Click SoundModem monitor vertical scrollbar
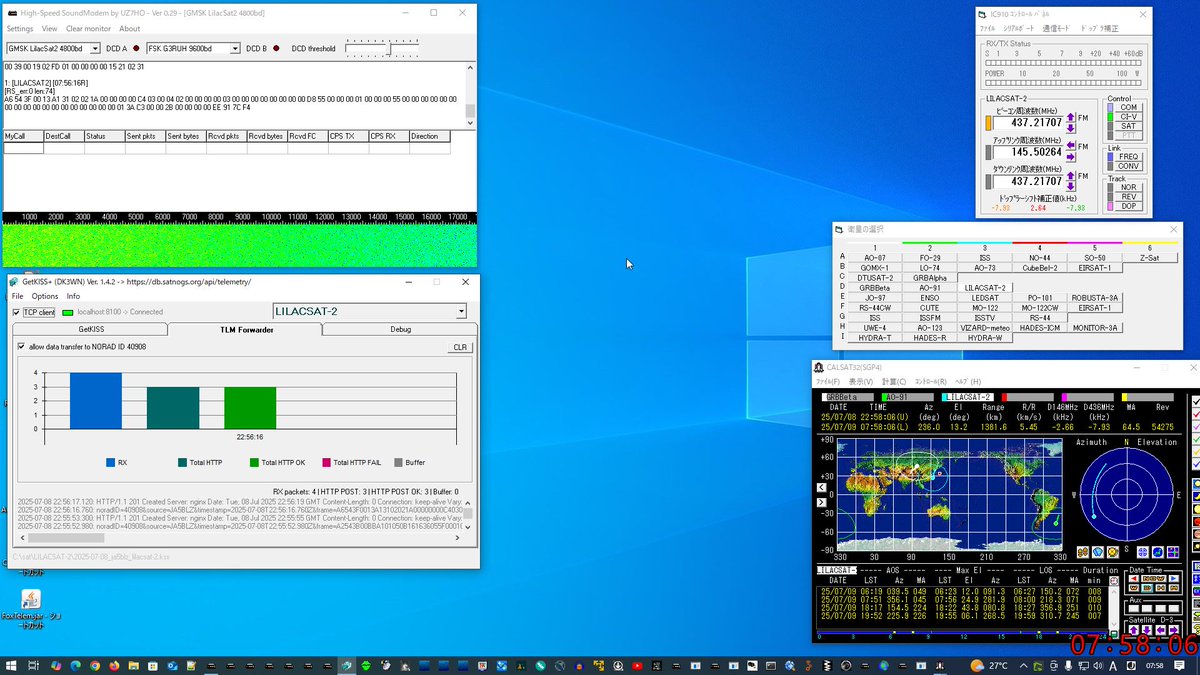Image resolution: width=1200 pixels, height=675 pixels. [470, 94]
